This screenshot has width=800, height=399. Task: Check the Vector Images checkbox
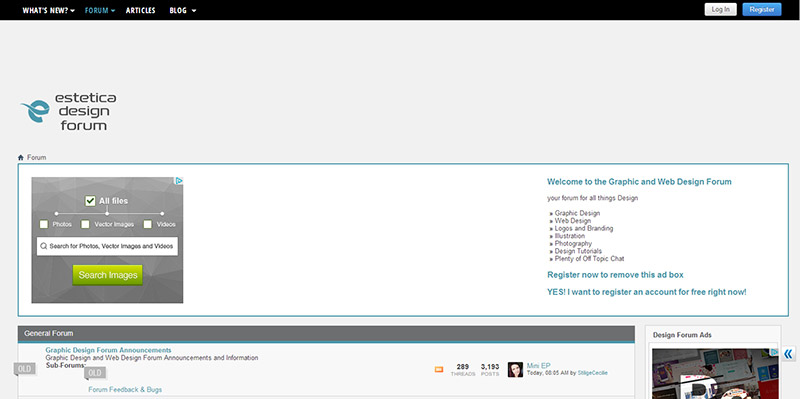86,224
